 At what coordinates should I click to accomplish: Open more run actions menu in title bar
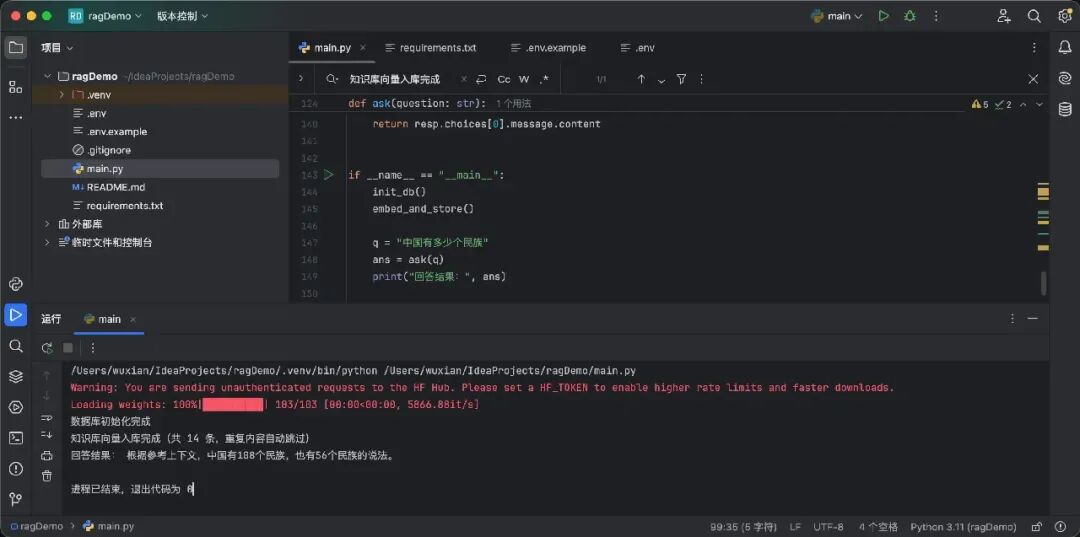[936, 16]
